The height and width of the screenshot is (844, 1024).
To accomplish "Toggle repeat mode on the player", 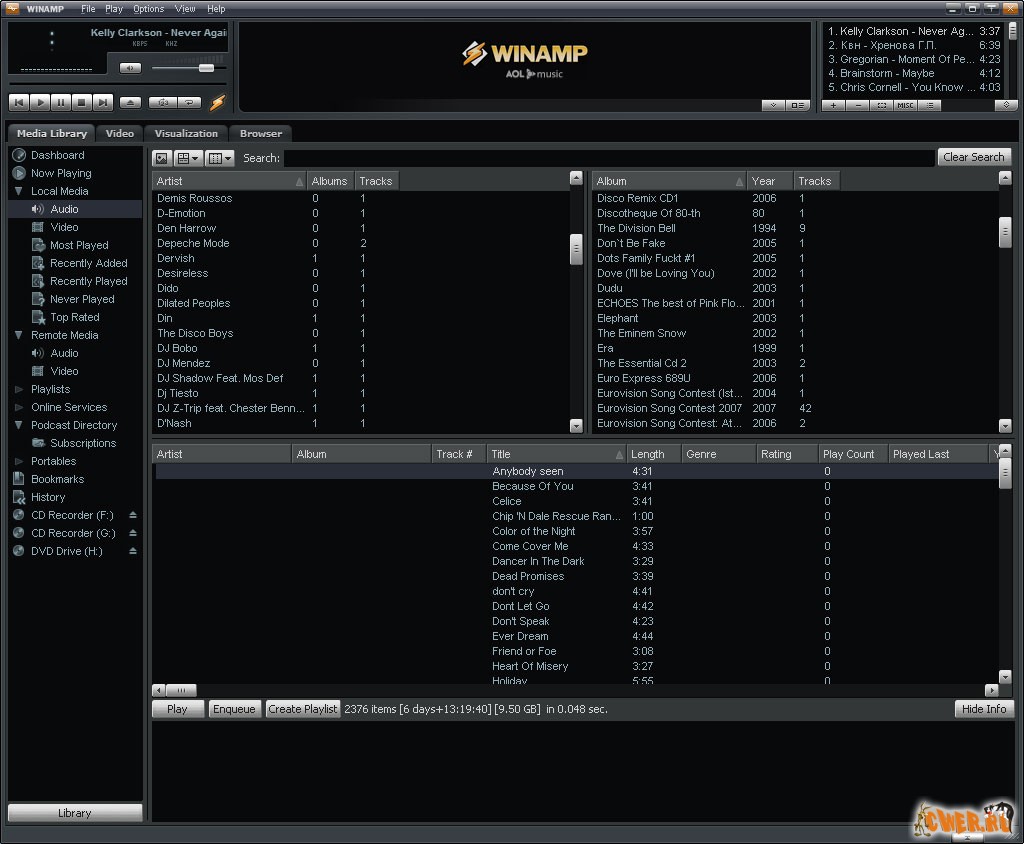I will 189,102.
